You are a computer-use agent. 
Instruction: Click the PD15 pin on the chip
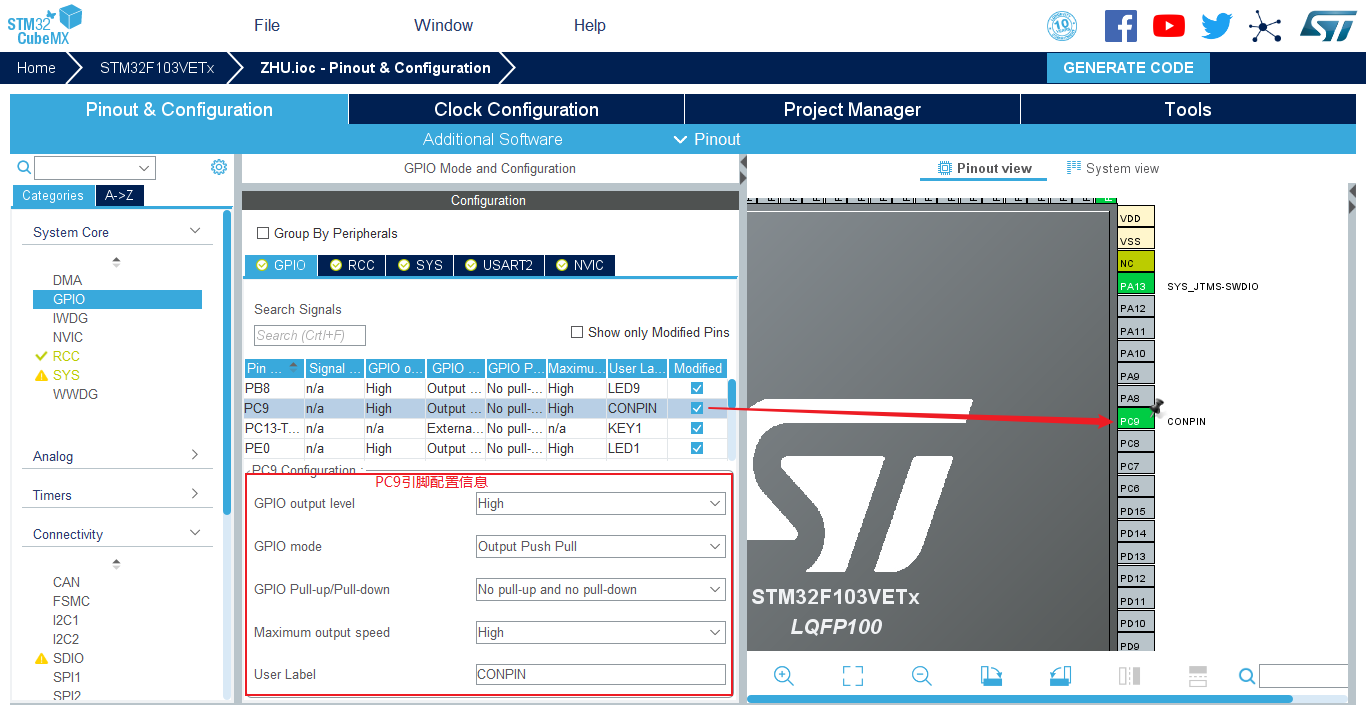[x=1136, y=511]
